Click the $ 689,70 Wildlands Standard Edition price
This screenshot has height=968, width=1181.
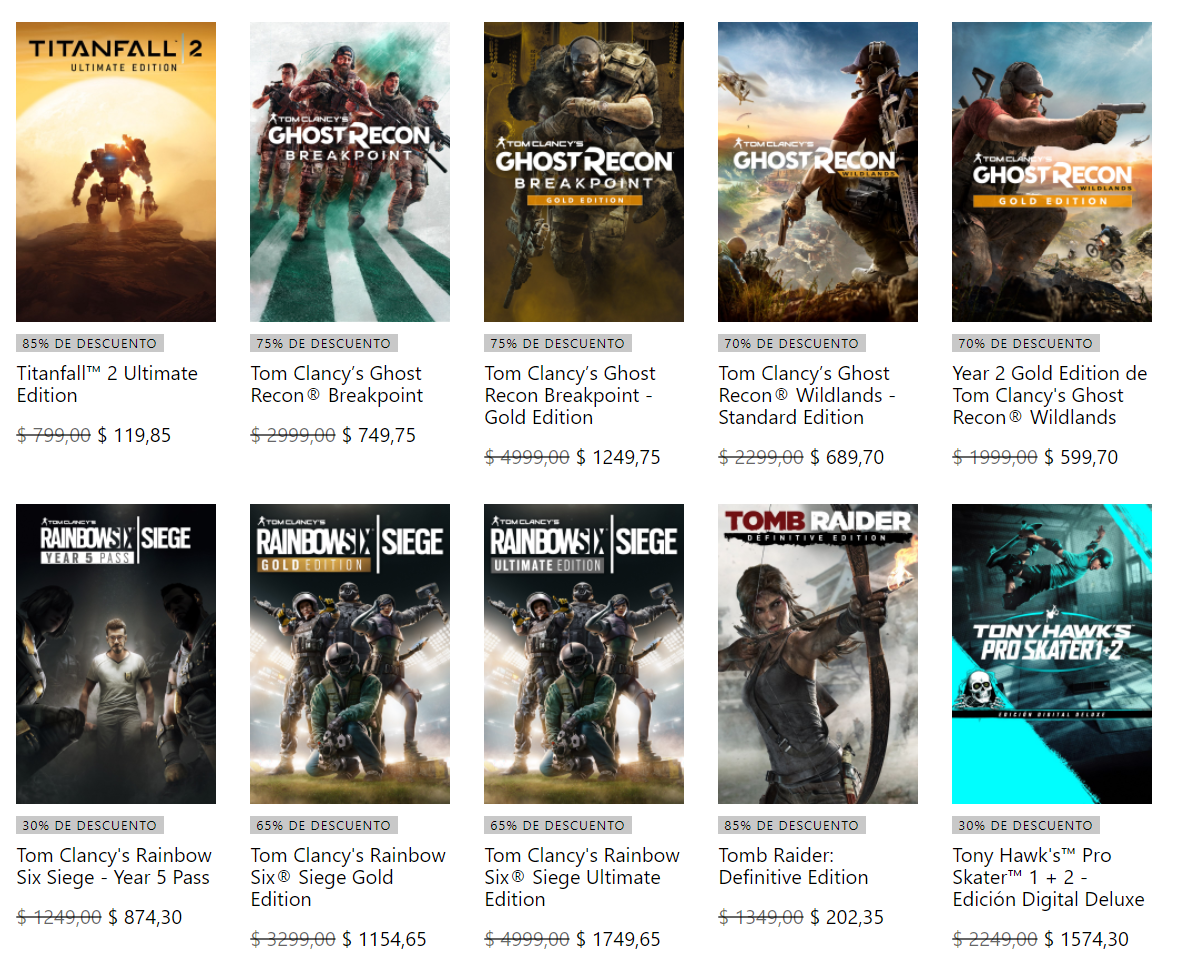[x=848, y=457]
